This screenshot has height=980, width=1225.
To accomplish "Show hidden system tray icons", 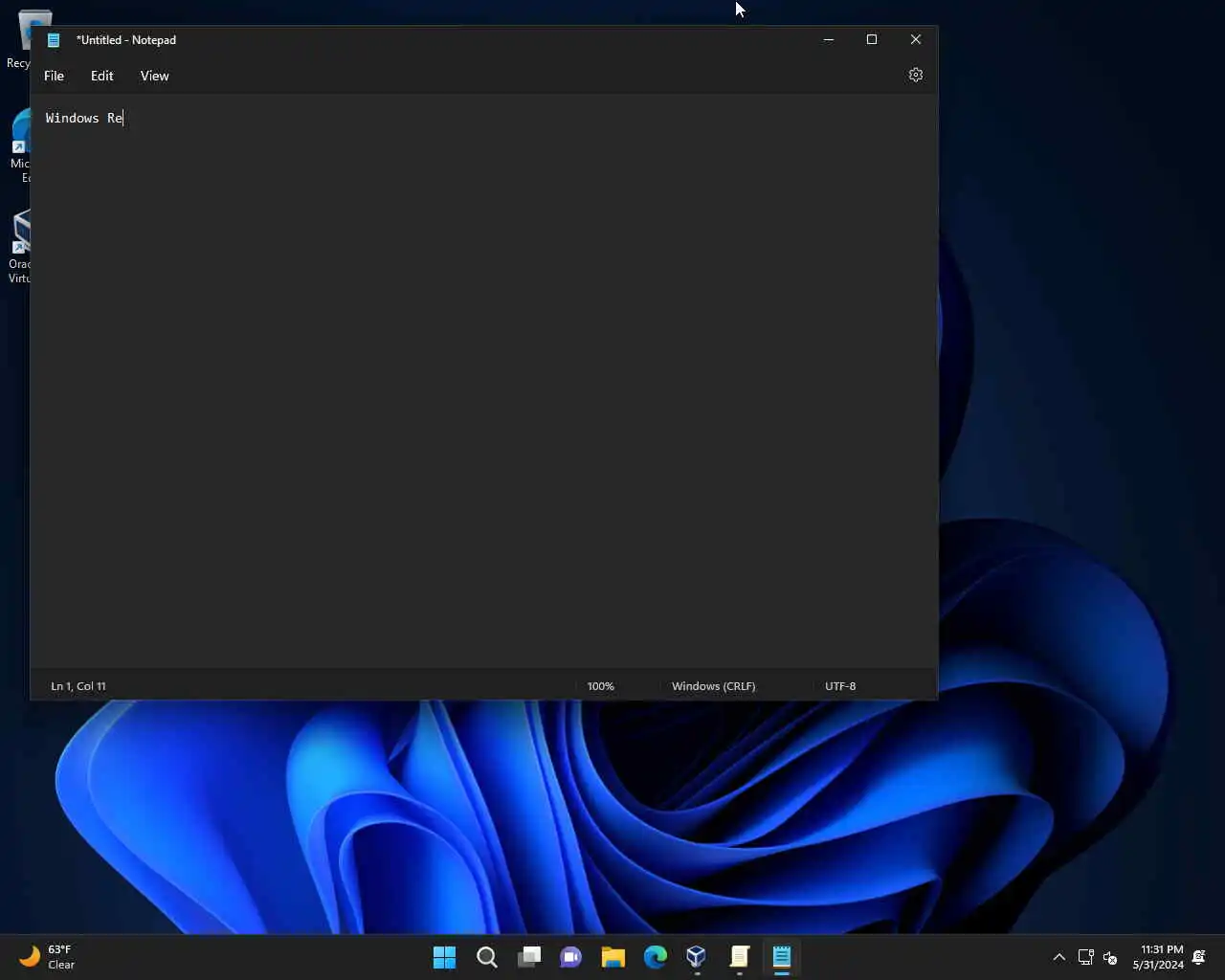I will (1058, 957).
